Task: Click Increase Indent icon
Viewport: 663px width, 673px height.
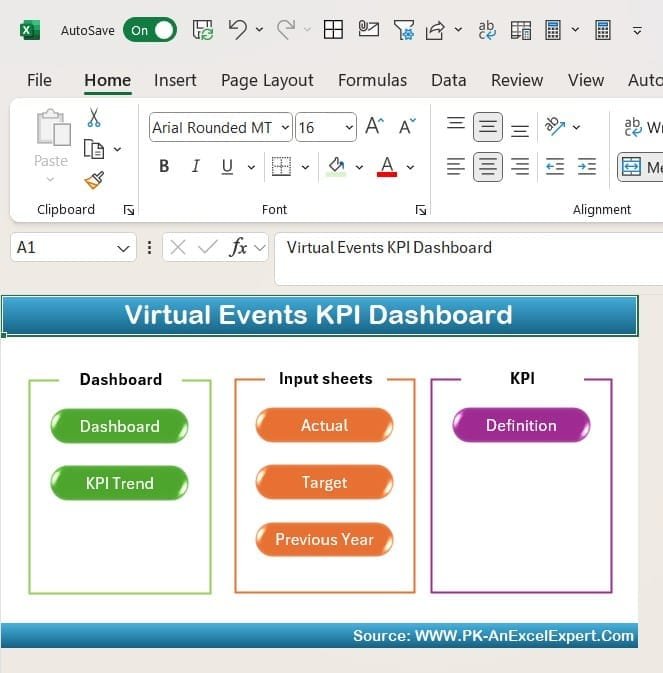Action: (587, 167)
